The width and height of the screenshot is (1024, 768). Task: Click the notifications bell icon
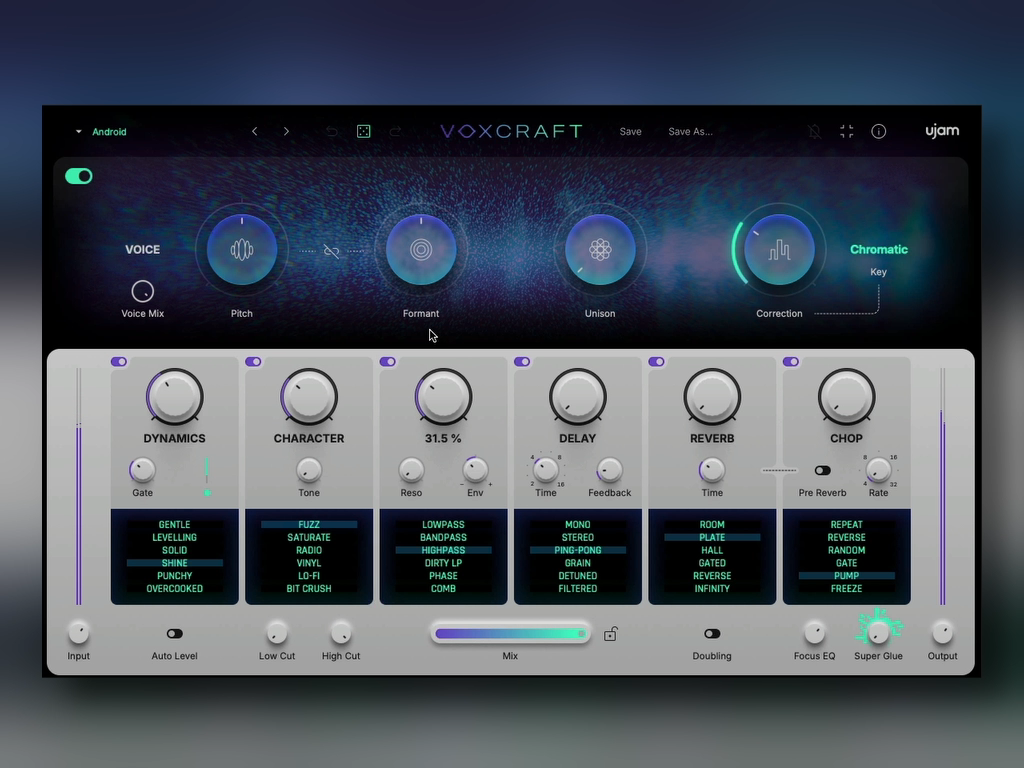tap(814, 131)
